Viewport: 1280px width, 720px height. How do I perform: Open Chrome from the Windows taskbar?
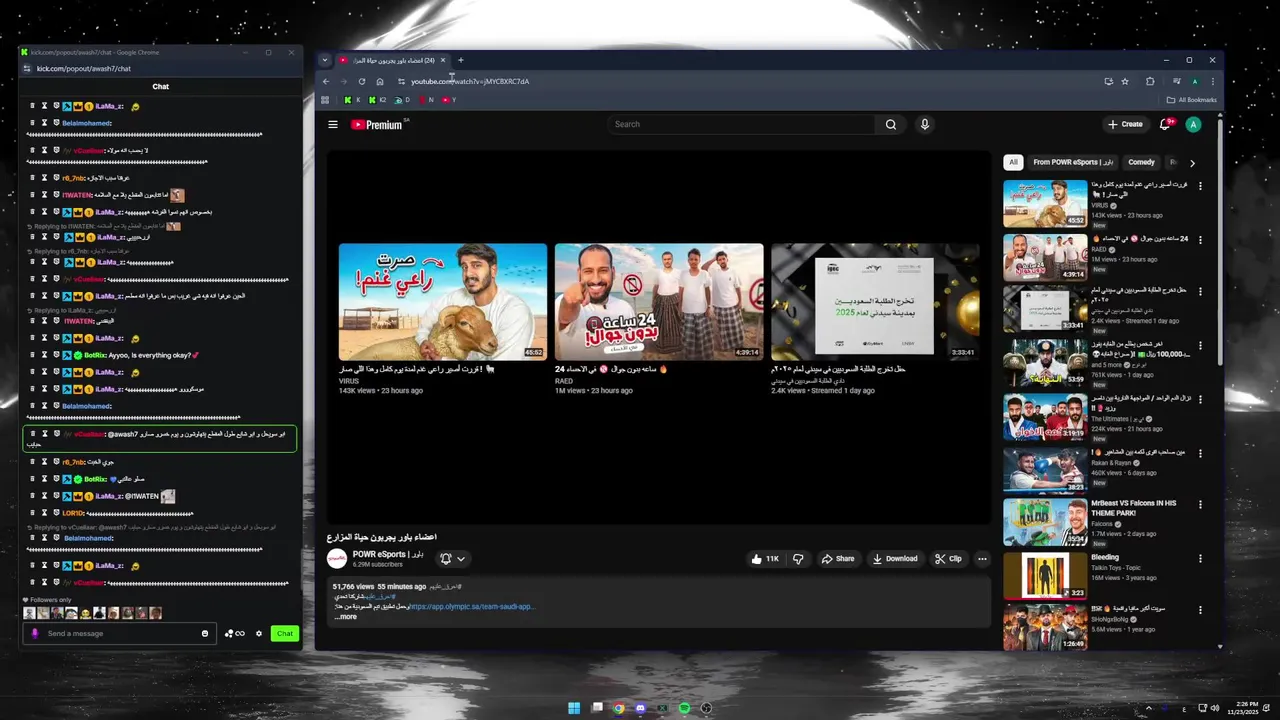pos(618,708)
